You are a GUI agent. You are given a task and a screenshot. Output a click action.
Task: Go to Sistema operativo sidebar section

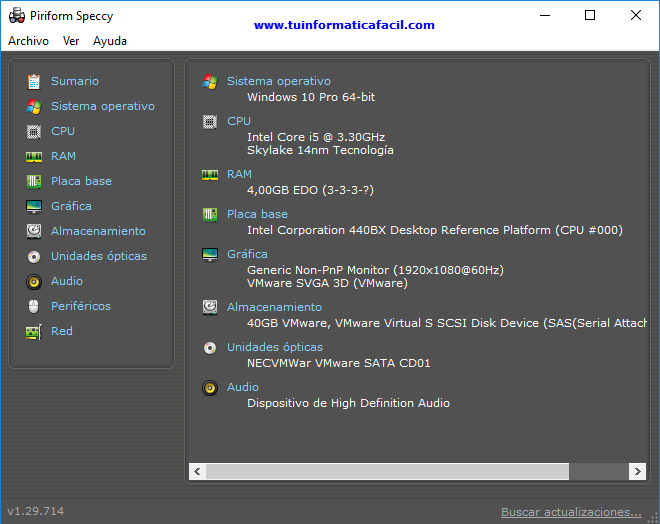[103, 106]
